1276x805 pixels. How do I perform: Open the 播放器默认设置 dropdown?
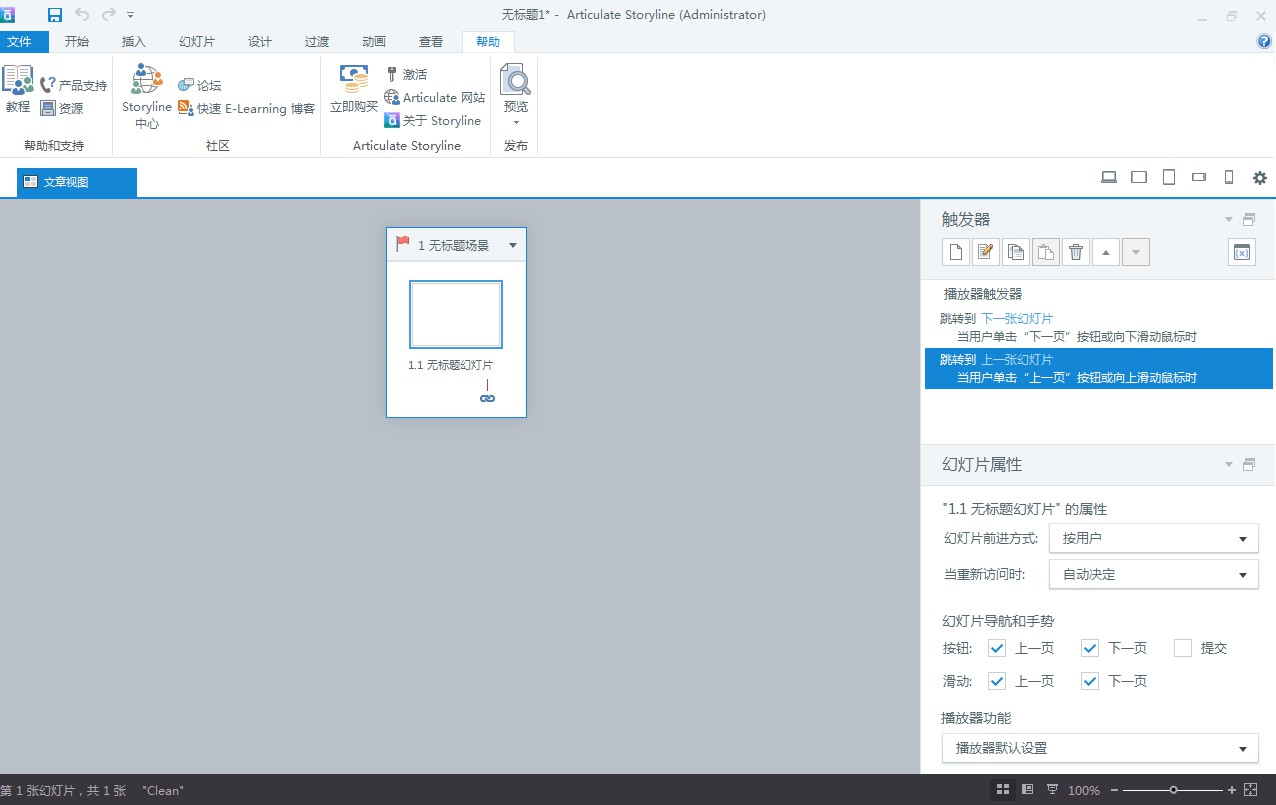tap(1100, 748)
